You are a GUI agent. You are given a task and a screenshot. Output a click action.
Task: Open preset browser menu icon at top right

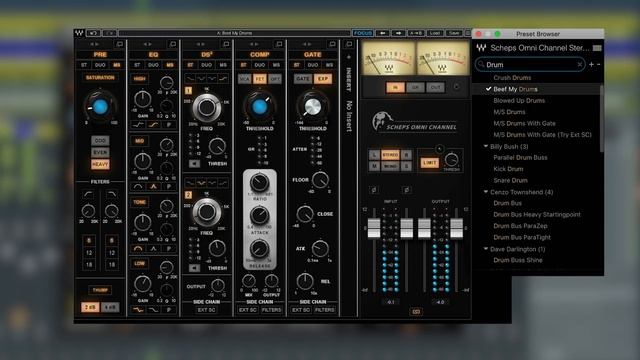[597, 48]
